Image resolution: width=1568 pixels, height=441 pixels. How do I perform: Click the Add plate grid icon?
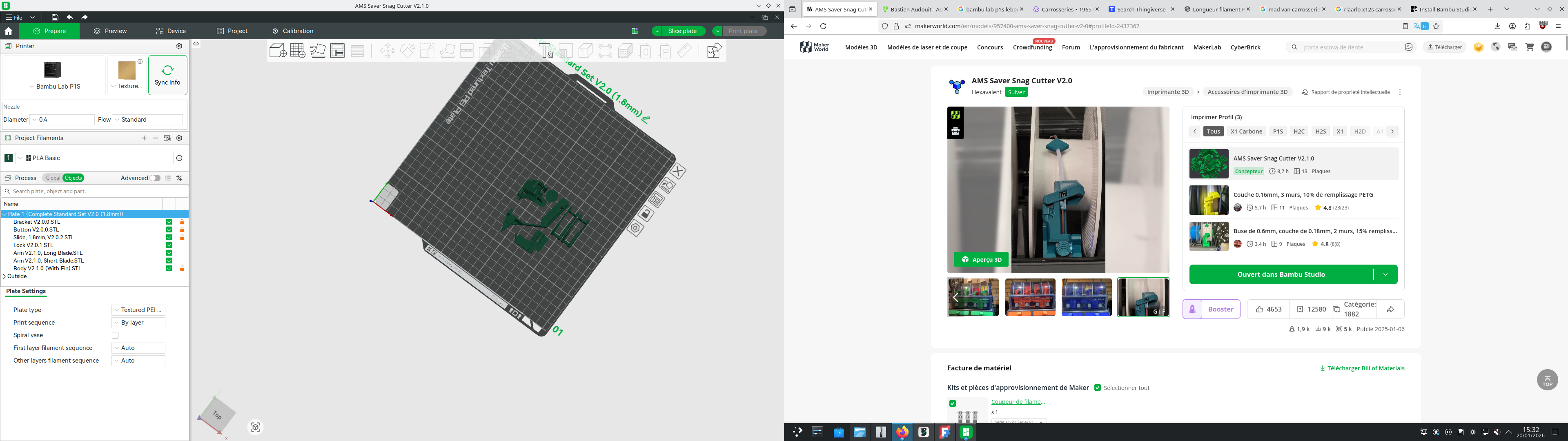point(298,51)
